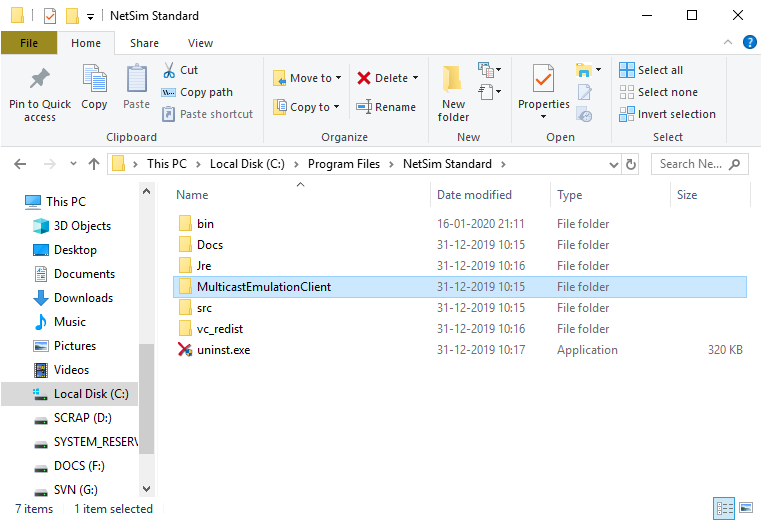Open Copy to in Organize group

(x=306, y=107)
